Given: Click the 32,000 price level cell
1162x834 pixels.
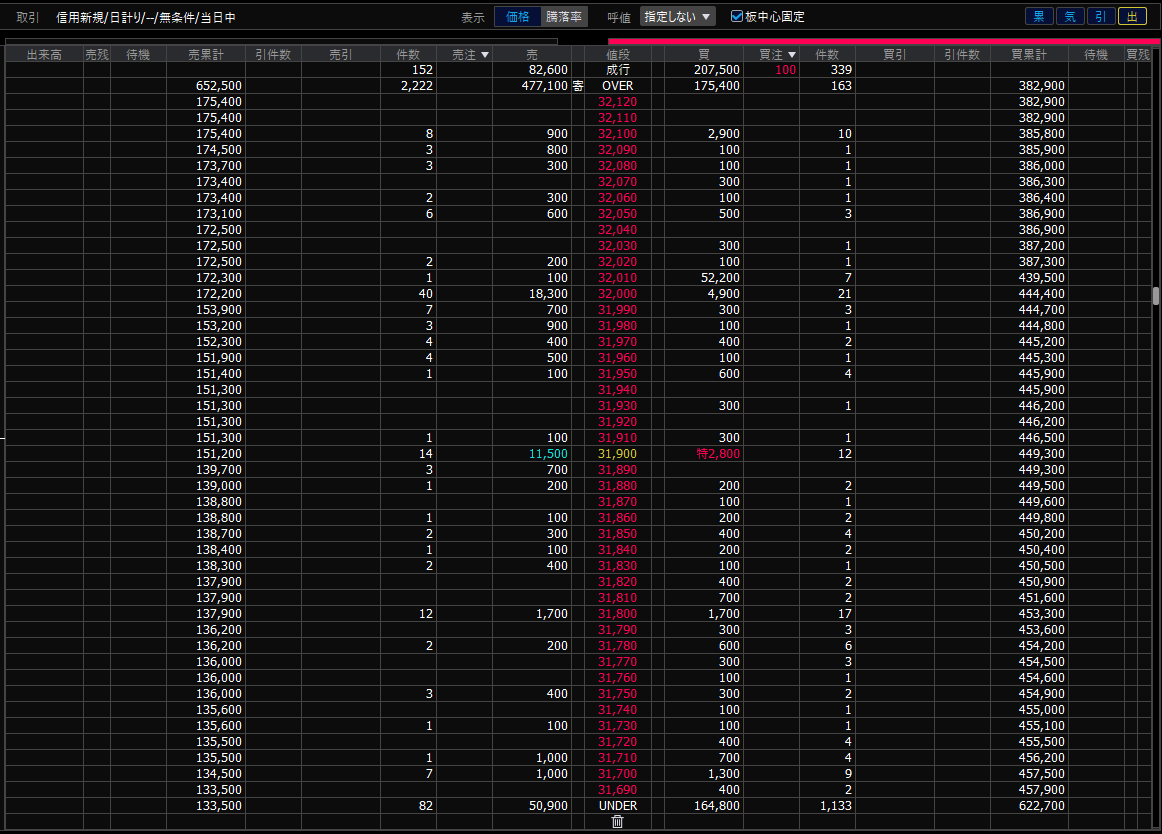Looking at the screenshot, I should point(618,294).
